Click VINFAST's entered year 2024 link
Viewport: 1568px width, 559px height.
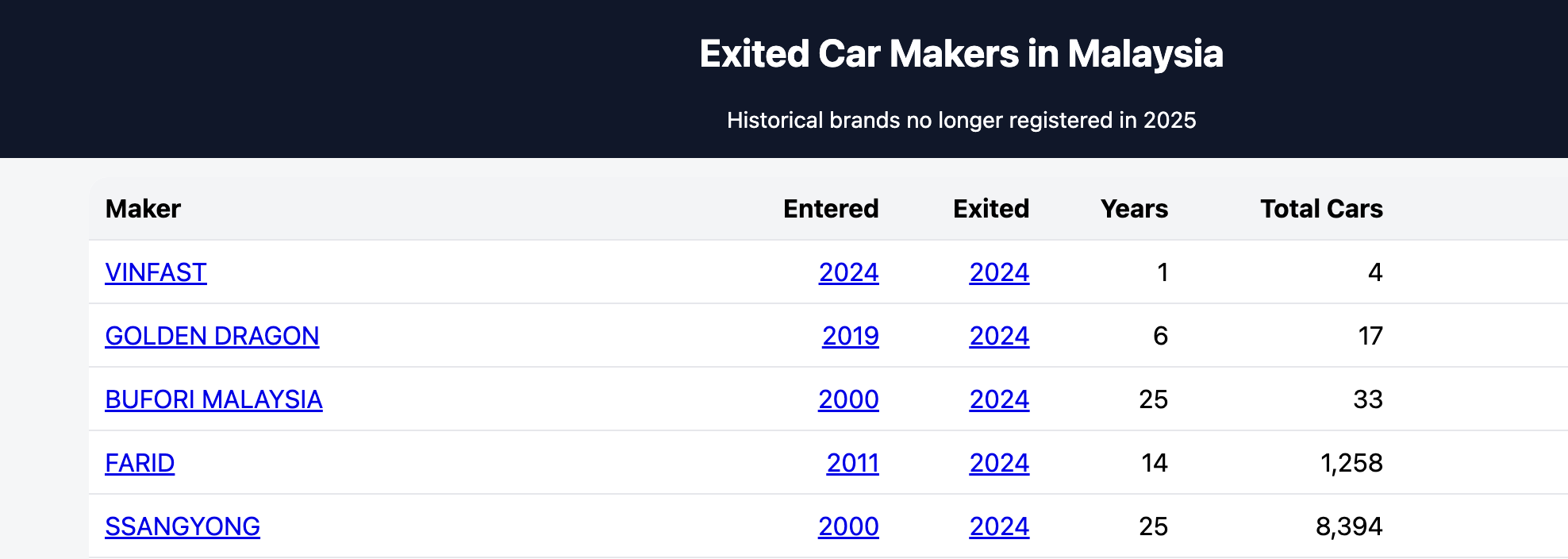click(x=848, y=272)
